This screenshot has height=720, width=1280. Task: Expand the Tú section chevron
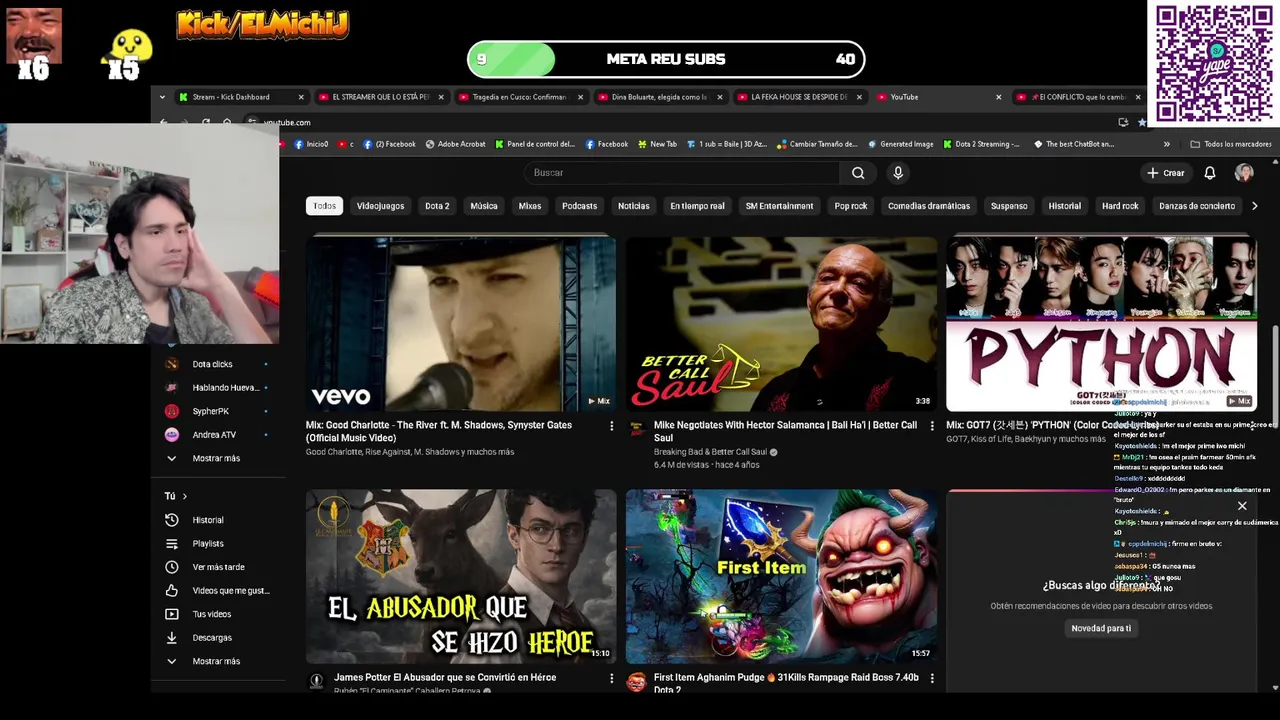[184, 496]
